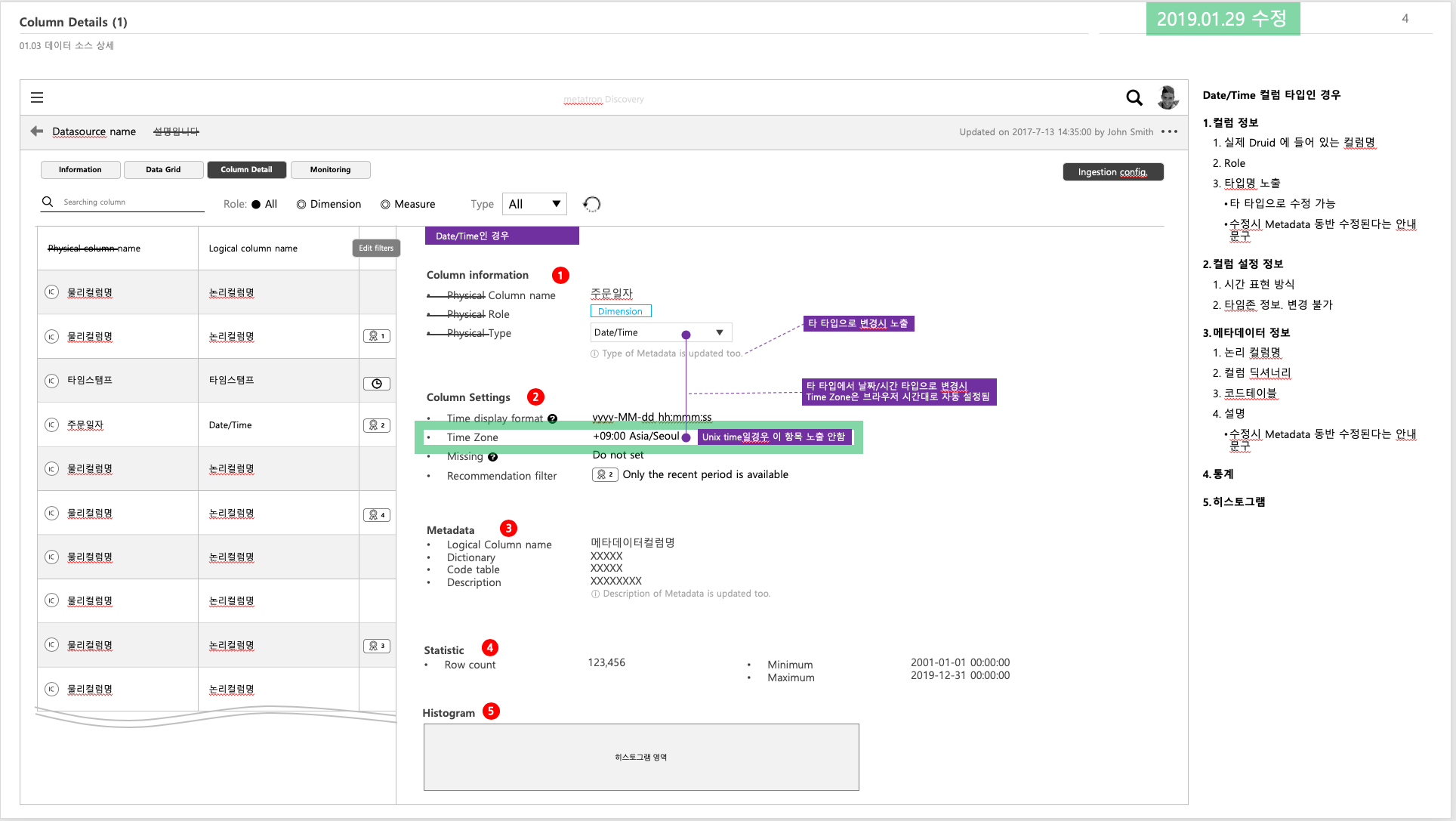The height and width of the screenshot is (821, 1456).
Task: Click the Datasource name title
Action: coord(94,131)
